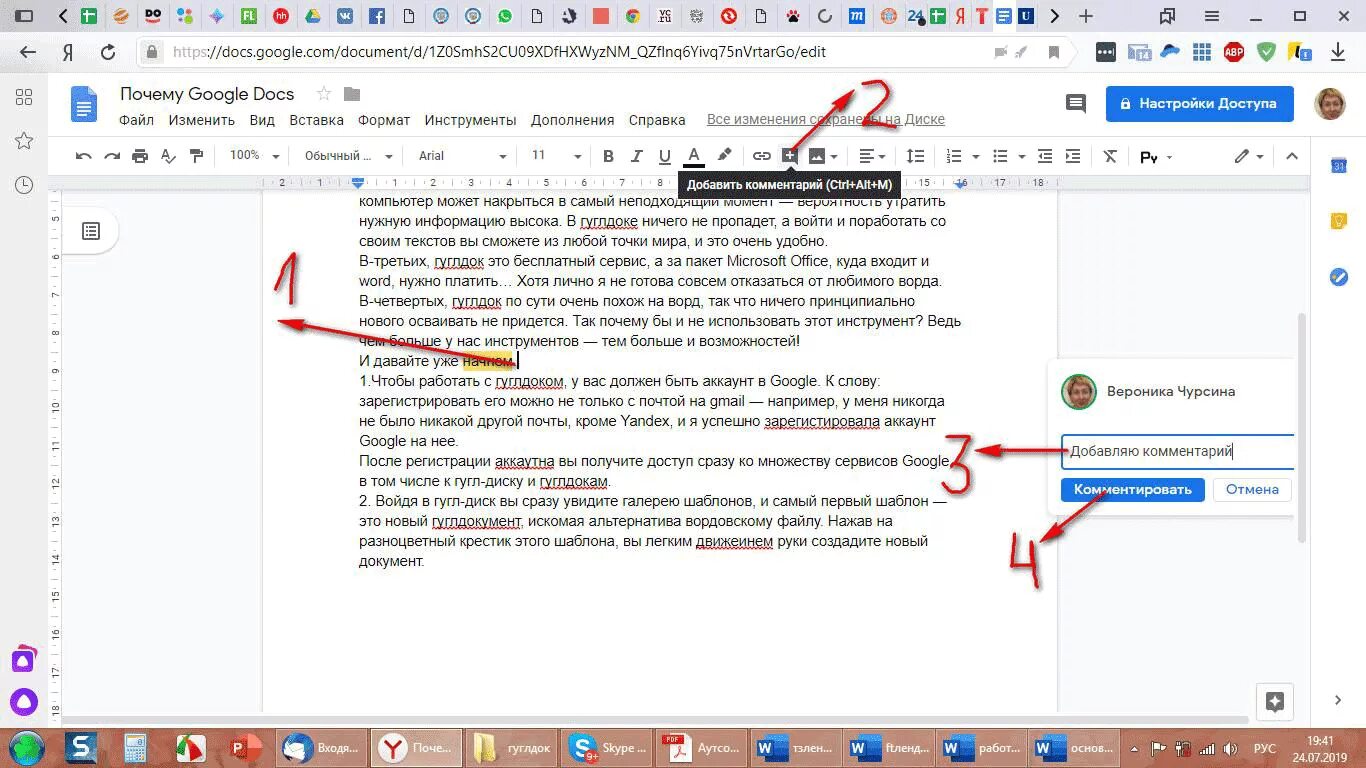Viewport: 1366px width, 768px height.
Task: Click the browser address bar URL
Action: [498, 52]
